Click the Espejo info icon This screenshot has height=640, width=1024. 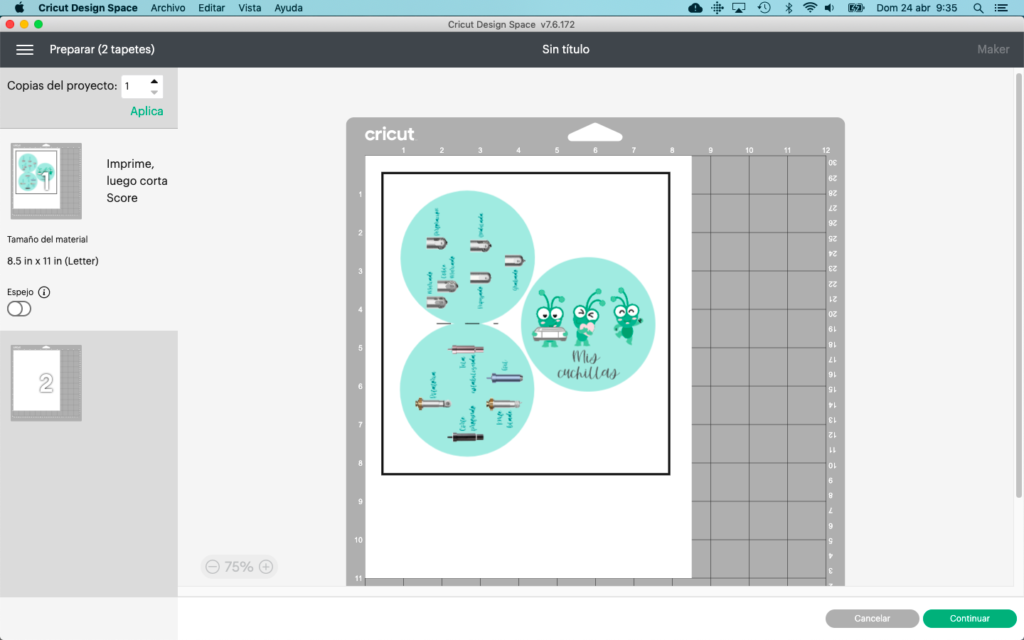tap(44, 292)
